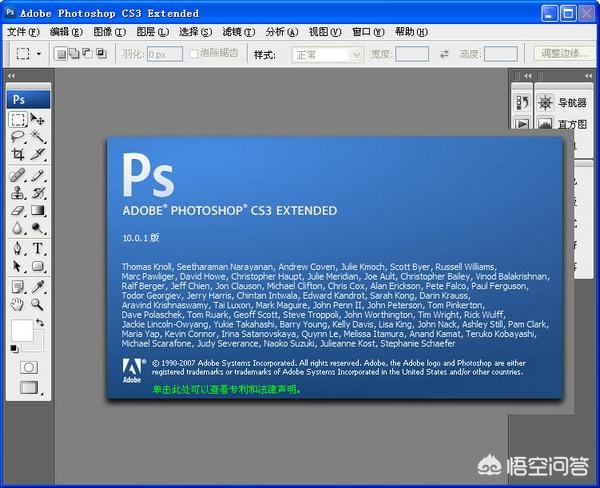Screen dimensions: 600x488
Task: Click the Ps logo atop the toolbox
Action: [x=28, y=100]
